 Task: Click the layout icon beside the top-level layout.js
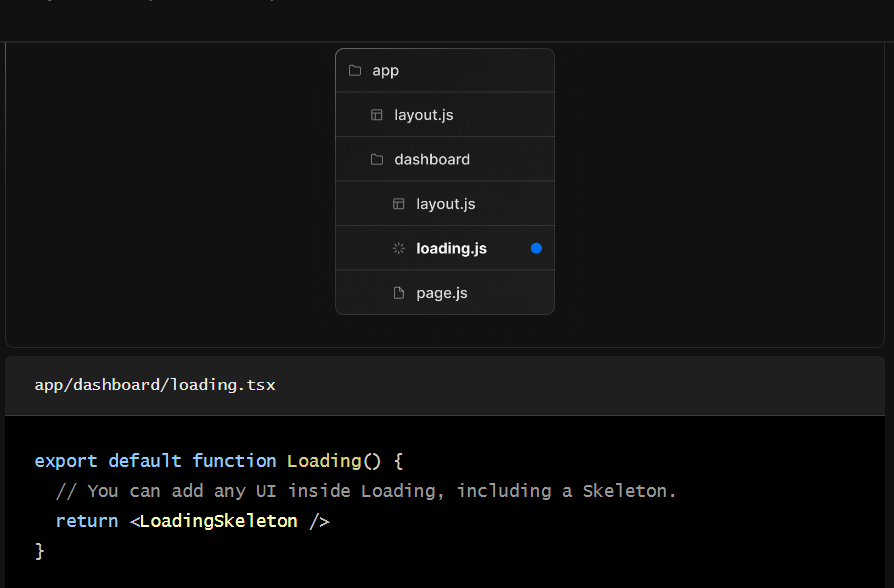376,115
